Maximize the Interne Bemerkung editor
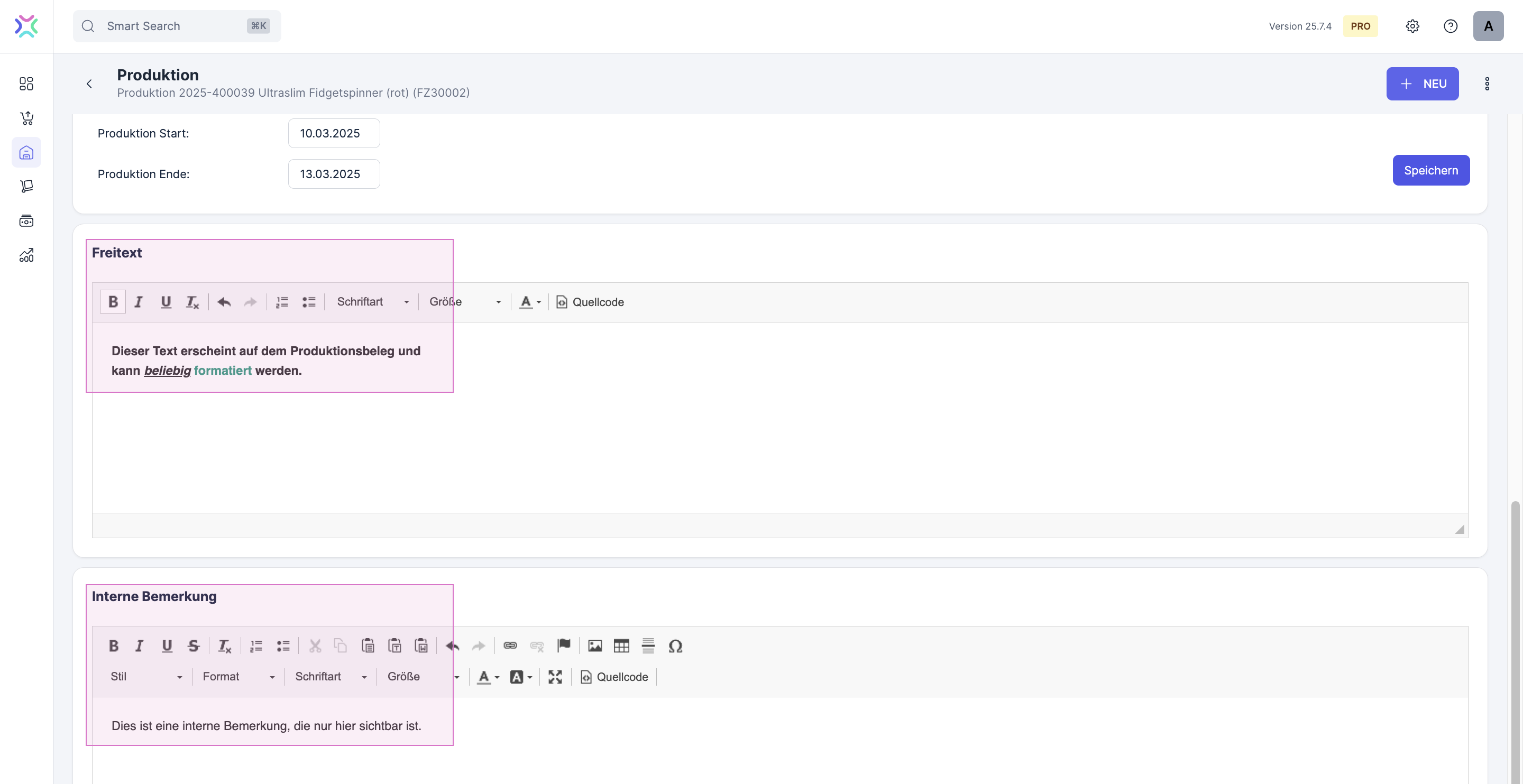This screenshot has width=1523, height=784. (555, 676)
